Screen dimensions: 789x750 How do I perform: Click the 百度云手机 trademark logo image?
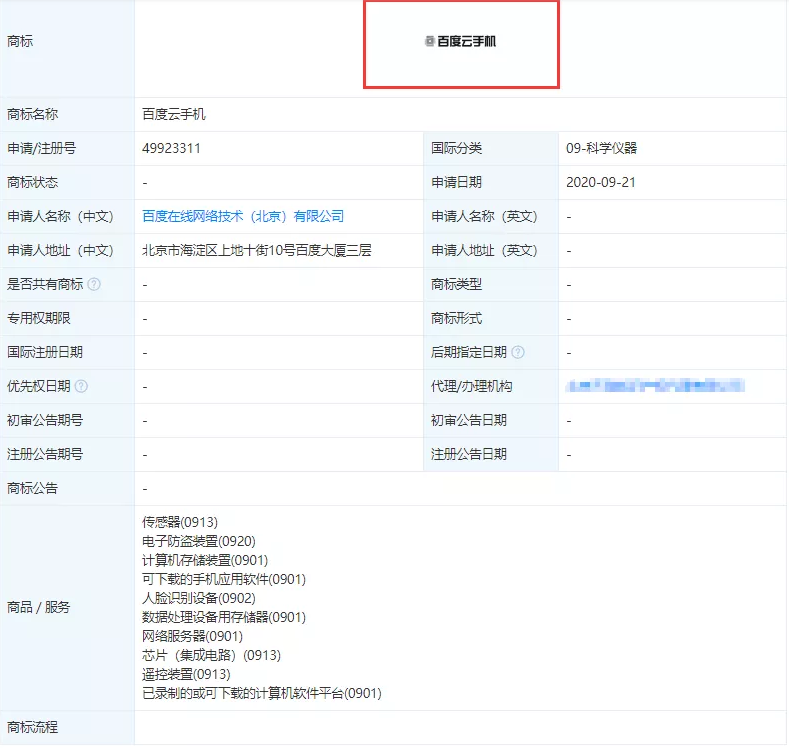click(461, 44)
